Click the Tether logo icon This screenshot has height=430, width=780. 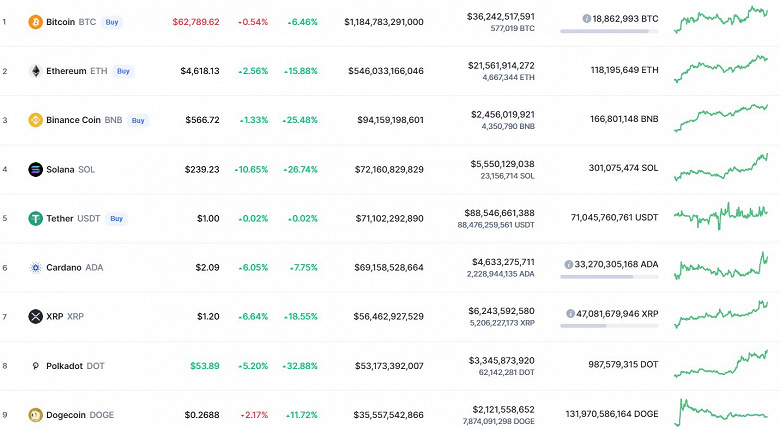[x=36, y=218]
